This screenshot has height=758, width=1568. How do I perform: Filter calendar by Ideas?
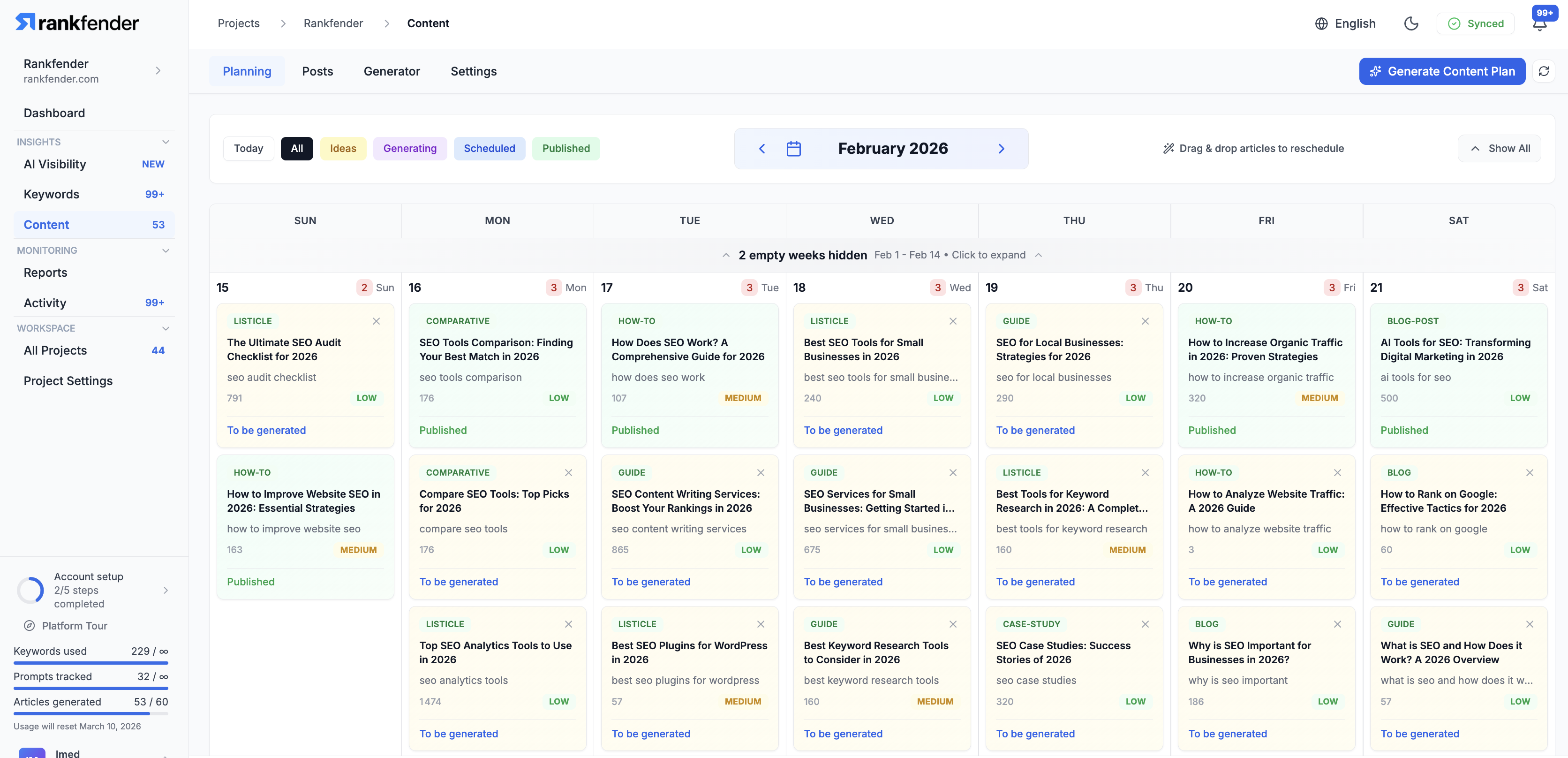[343, 149]
